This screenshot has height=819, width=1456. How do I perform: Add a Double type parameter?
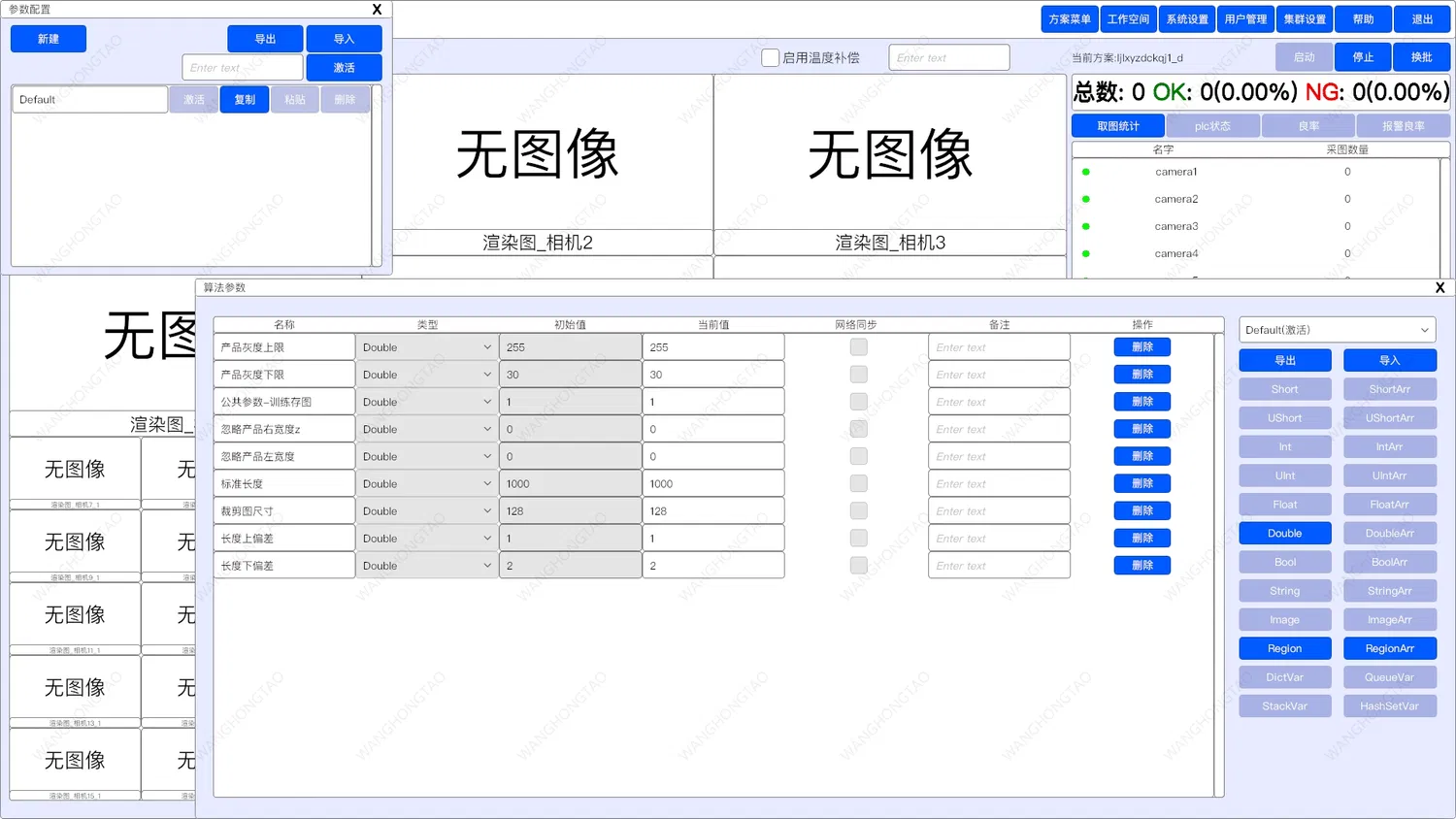[x=1284, y=534]
